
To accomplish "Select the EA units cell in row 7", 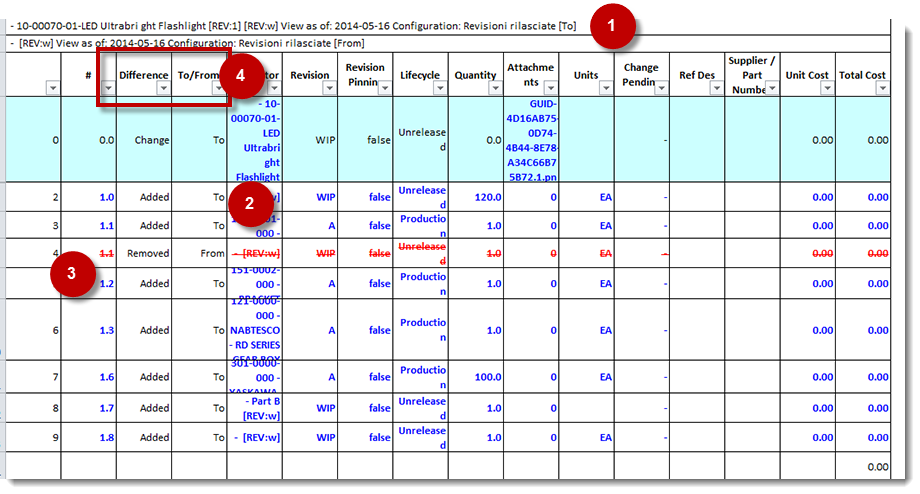I will (587, 377).
